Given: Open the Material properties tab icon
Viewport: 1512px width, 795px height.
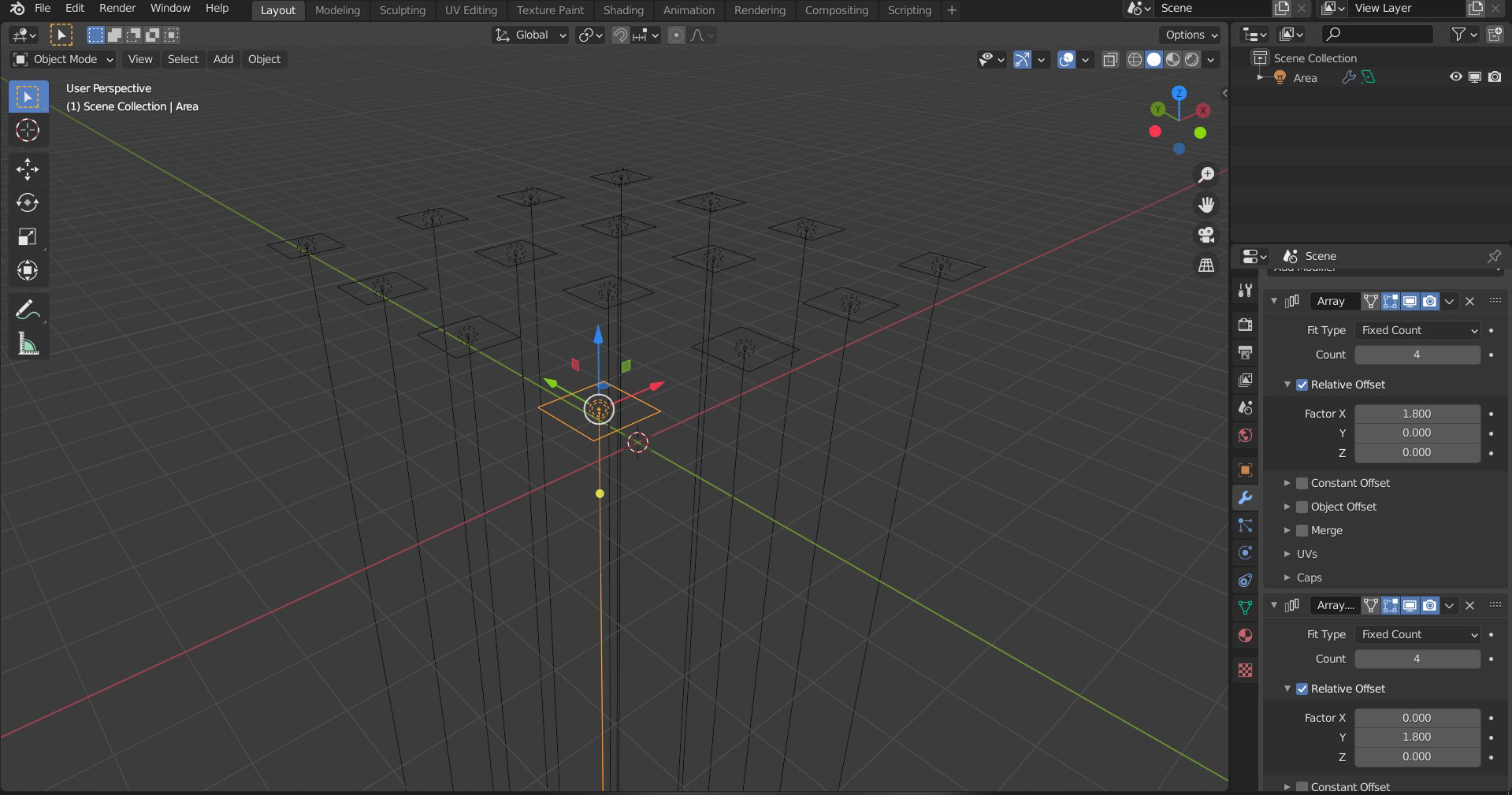Looking at the screenshot, I should (x=1245, y=636).
